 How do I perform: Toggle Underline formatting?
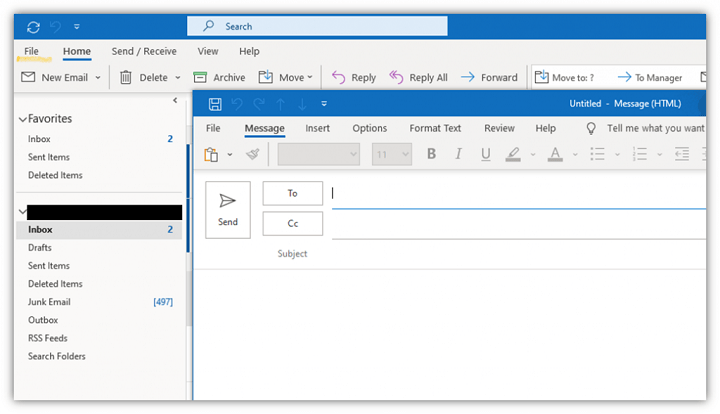pos(486,154)
